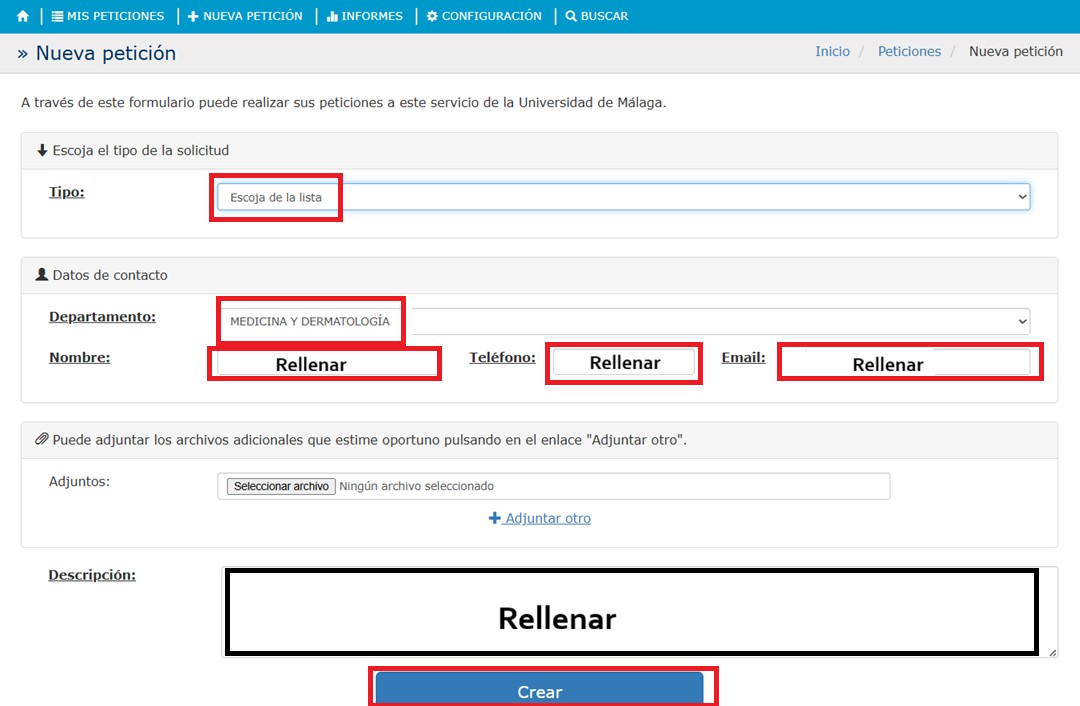Click the Nombre input field
The width and height of the screenshot is (1080, 706).
(x=324, y=363)
